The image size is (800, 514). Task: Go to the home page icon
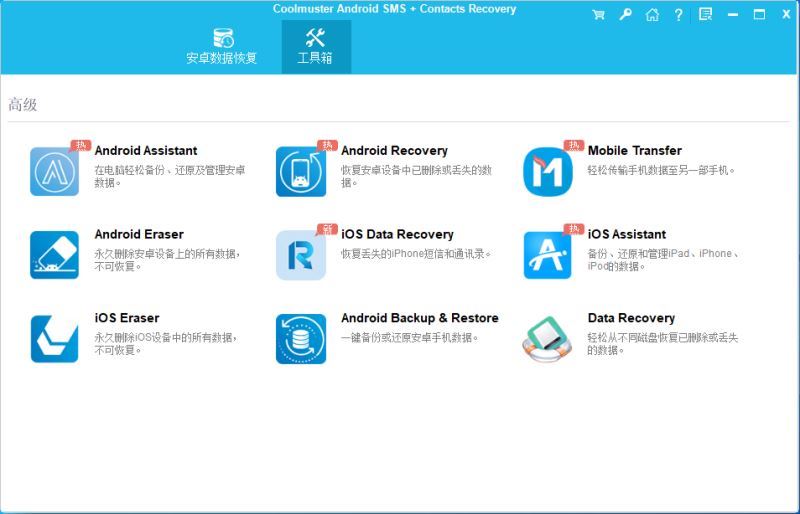tap(652, 14)
